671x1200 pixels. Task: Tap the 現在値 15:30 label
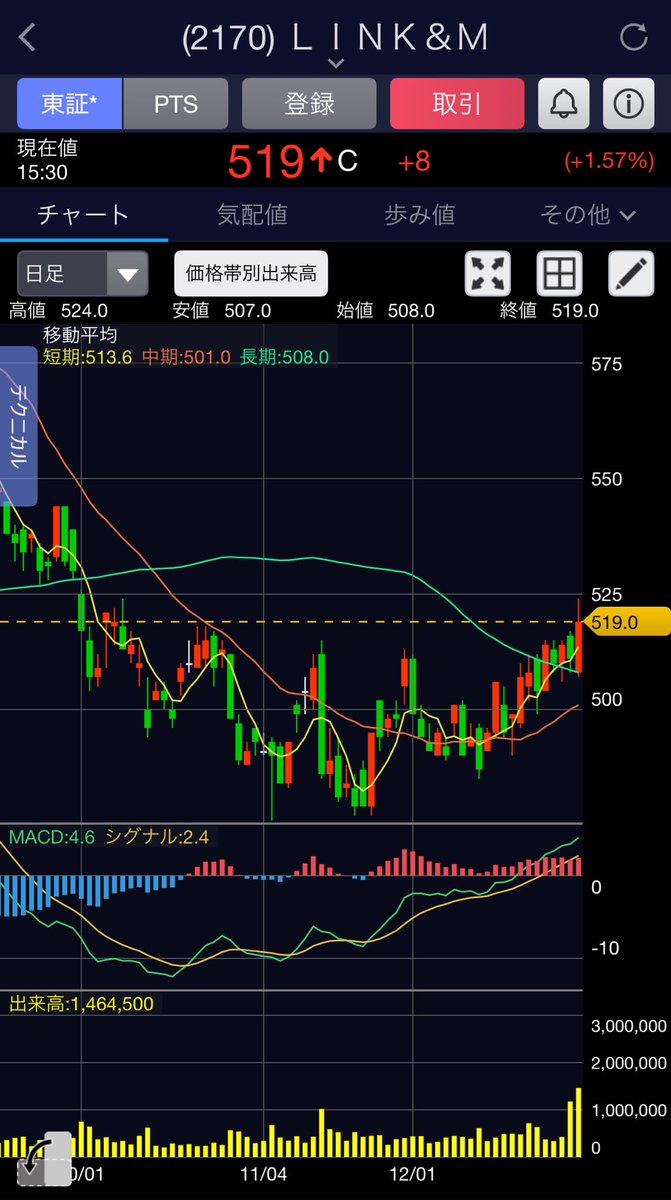coord(47,160)
